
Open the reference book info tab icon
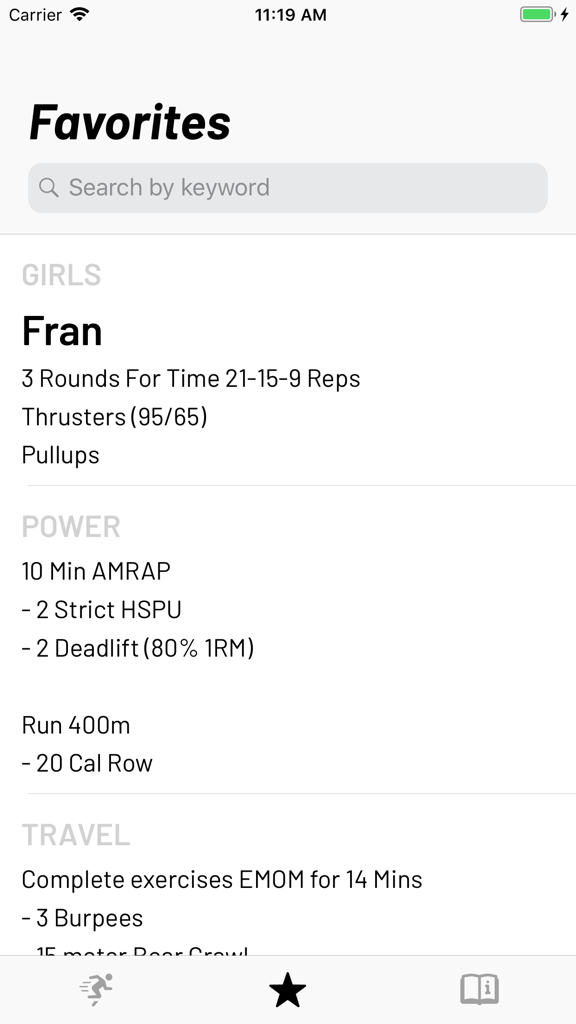tap(479, 990)
